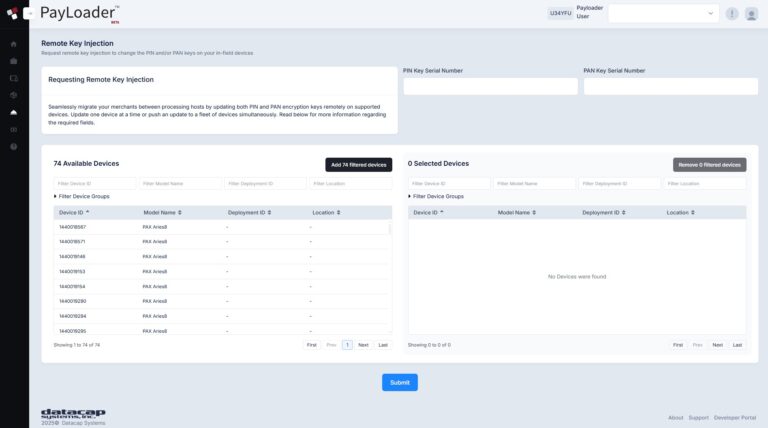
Task: Click the alert exclamation icon in header
Action: click(732, 14)
